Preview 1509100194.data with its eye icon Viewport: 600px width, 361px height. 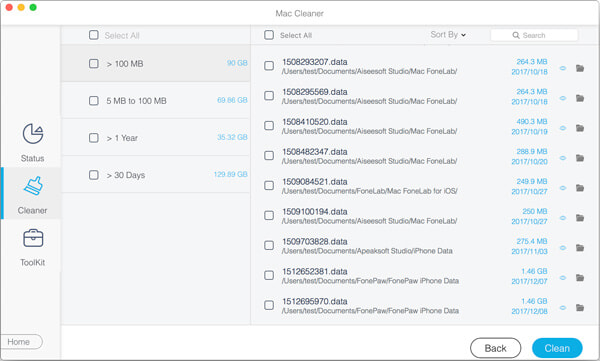tap(563, 218)
